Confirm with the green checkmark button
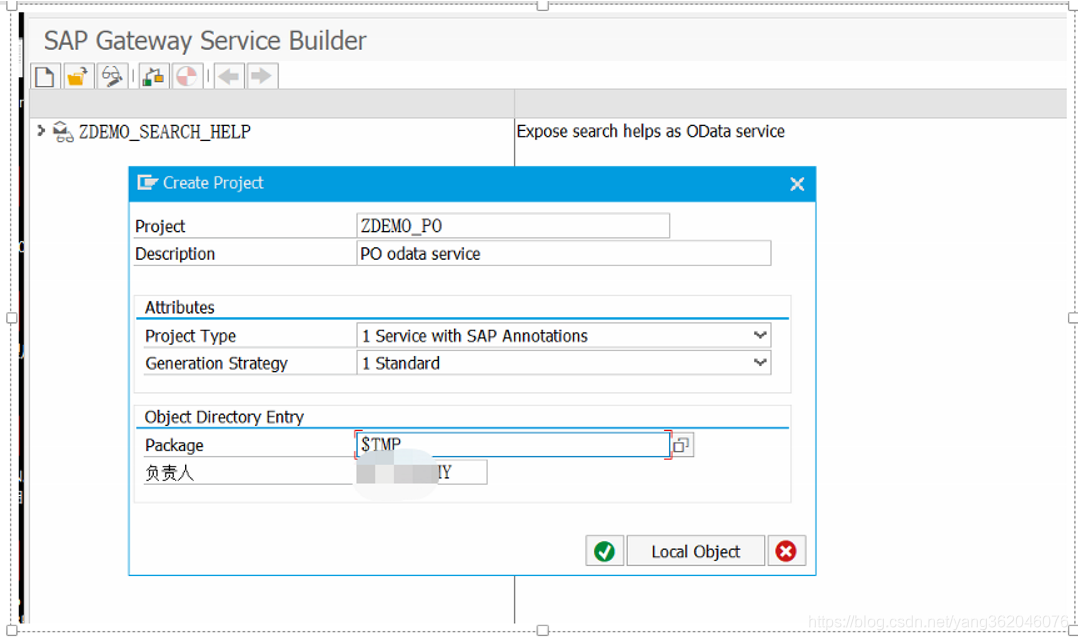The height and width of the screenshot is (640, 1078). point(605,551)
